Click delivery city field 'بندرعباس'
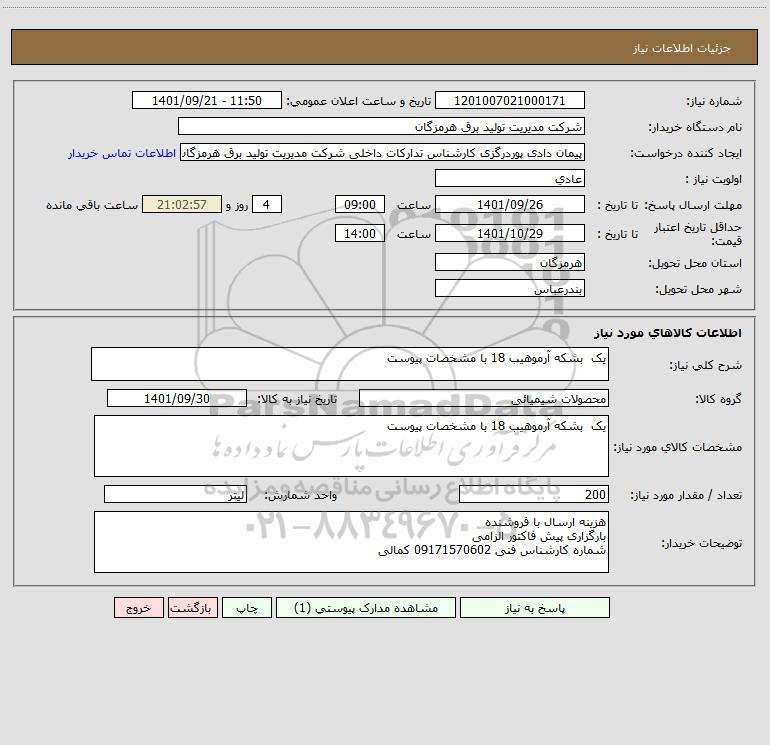770x745 pixels. pyautogui.click(x=510, y=288)
